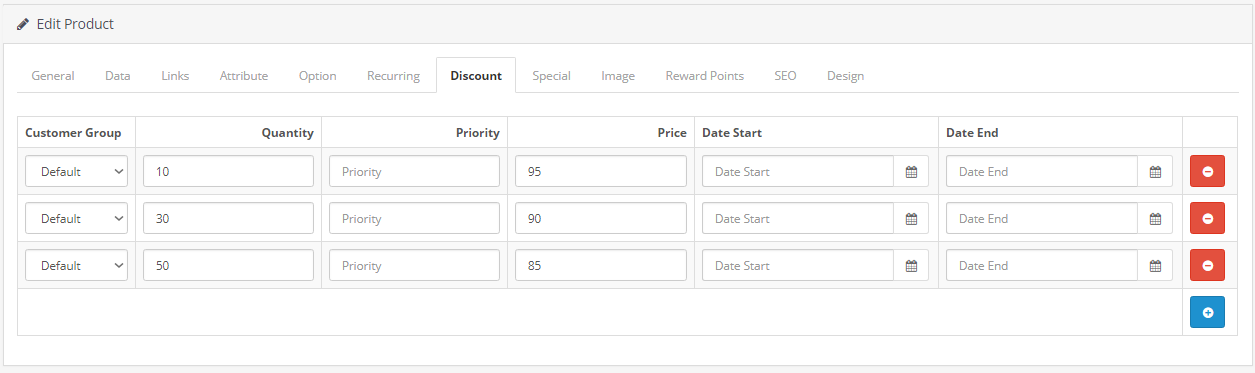Viewport: 1255px width, 373px height.
Task: Open calendar for Date End in quantity 50 row
Action: (1155, 265)
